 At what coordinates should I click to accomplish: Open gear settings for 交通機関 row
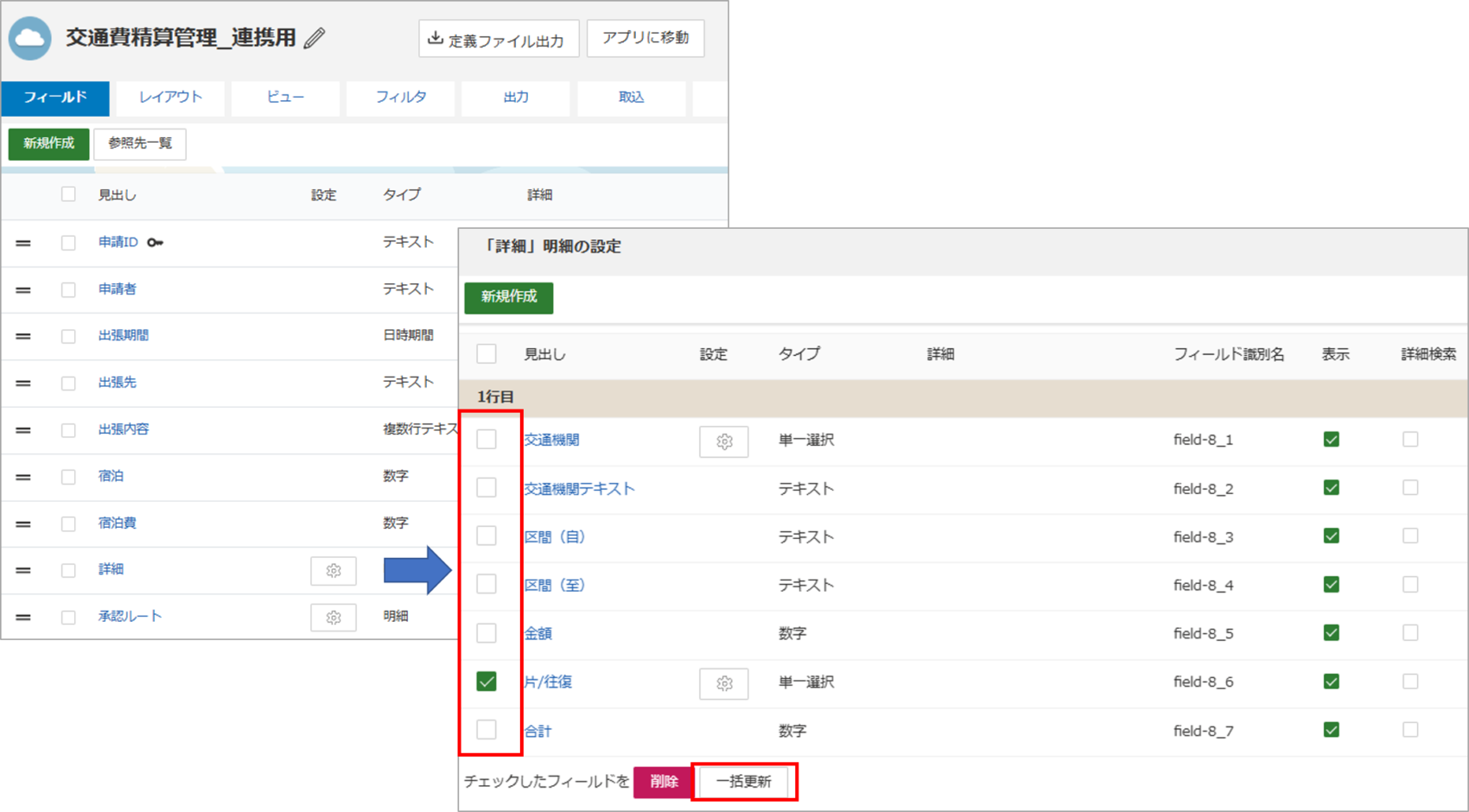(723, 441)
